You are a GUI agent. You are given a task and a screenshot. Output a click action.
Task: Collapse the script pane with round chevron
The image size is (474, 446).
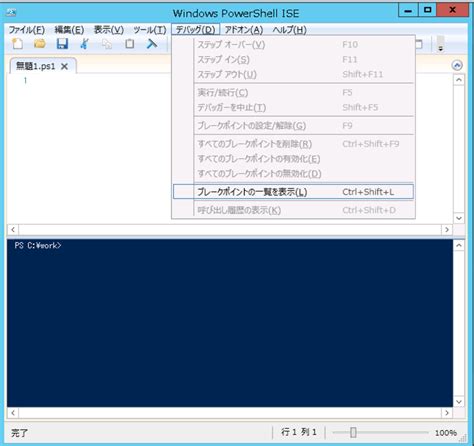click(457, 65)
